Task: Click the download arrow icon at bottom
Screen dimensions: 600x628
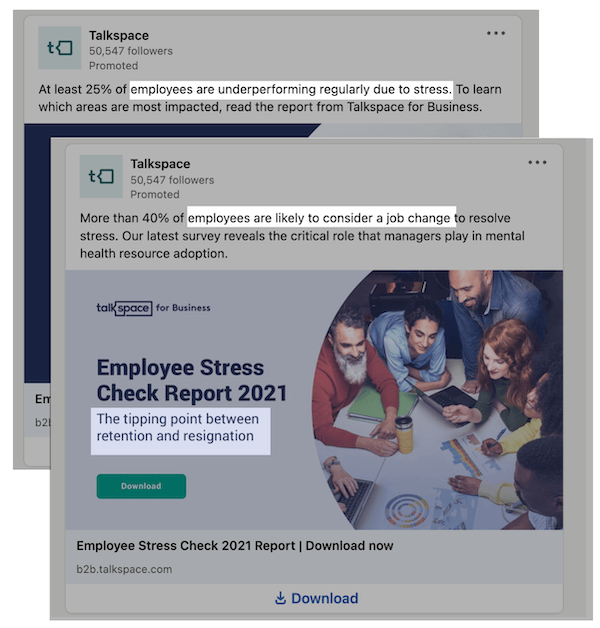Action: (280, 598)
